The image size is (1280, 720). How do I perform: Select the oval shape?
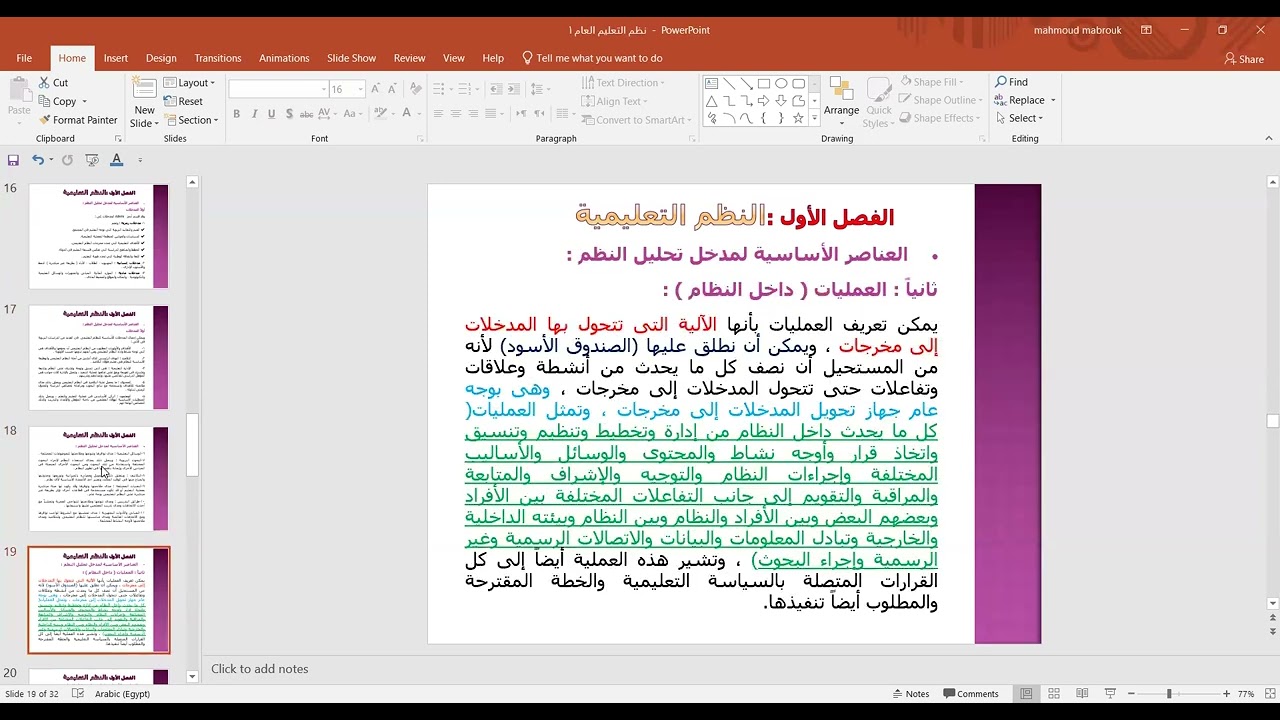(x=781, y=84)
